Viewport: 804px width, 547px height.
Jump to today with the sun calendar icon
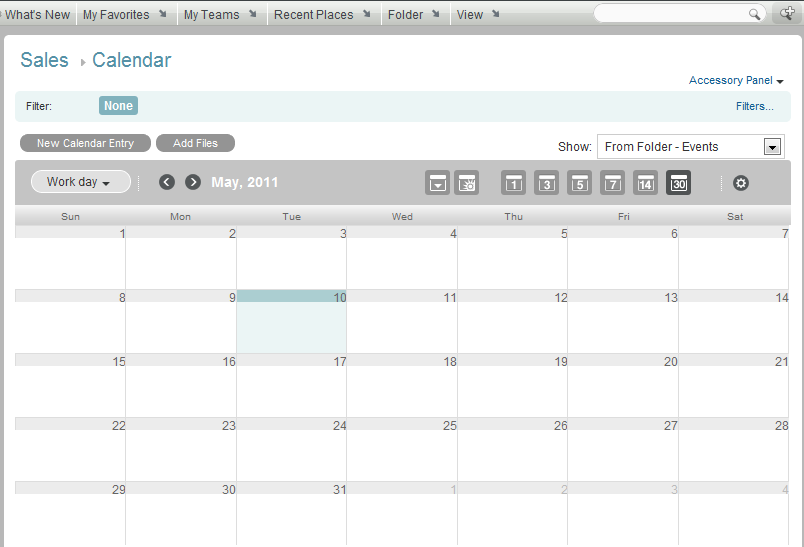[x=467, y=183]
